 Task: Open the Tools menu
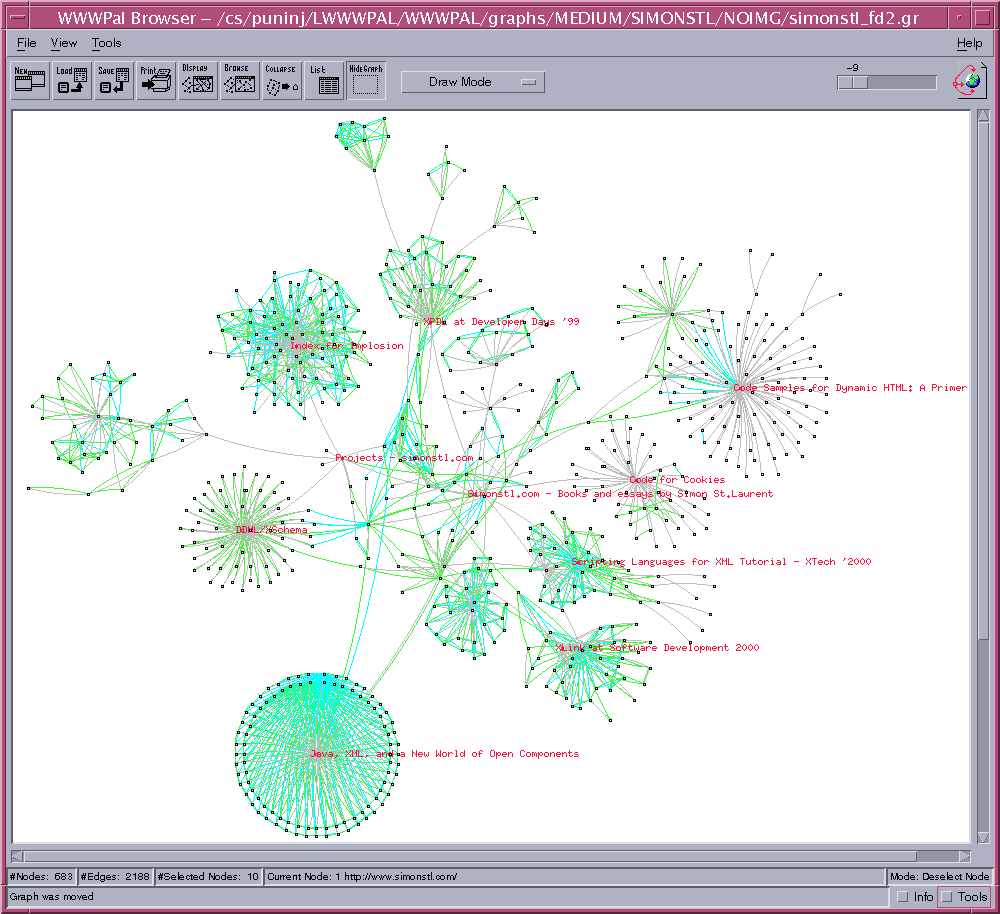(106, 43)
